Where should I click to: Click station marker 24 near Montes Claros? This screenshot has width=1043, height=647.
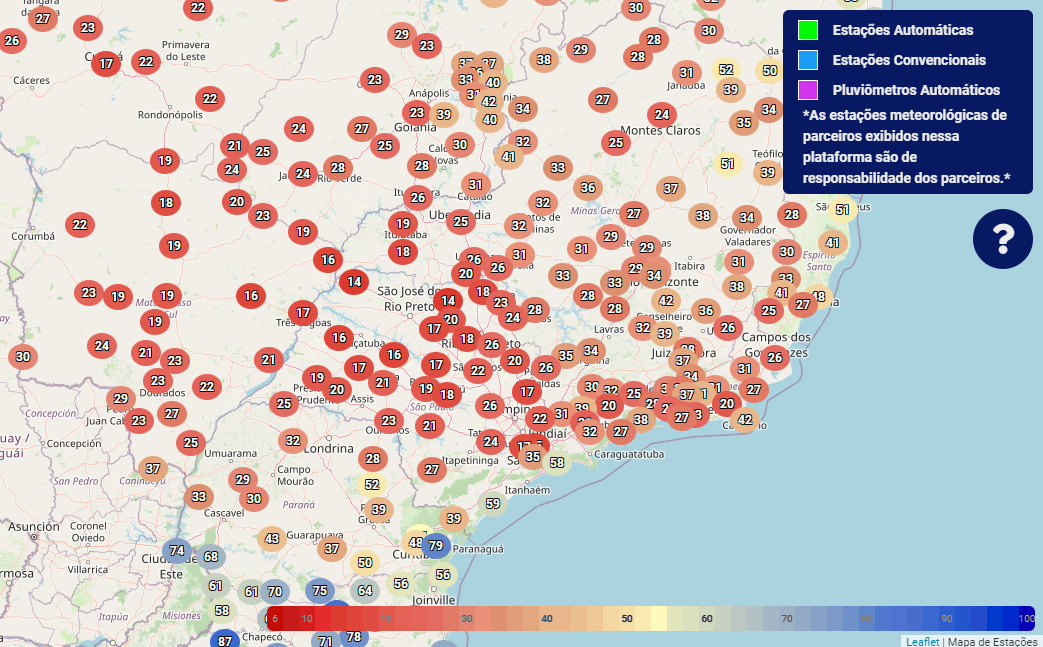click(x=662, y=114)
